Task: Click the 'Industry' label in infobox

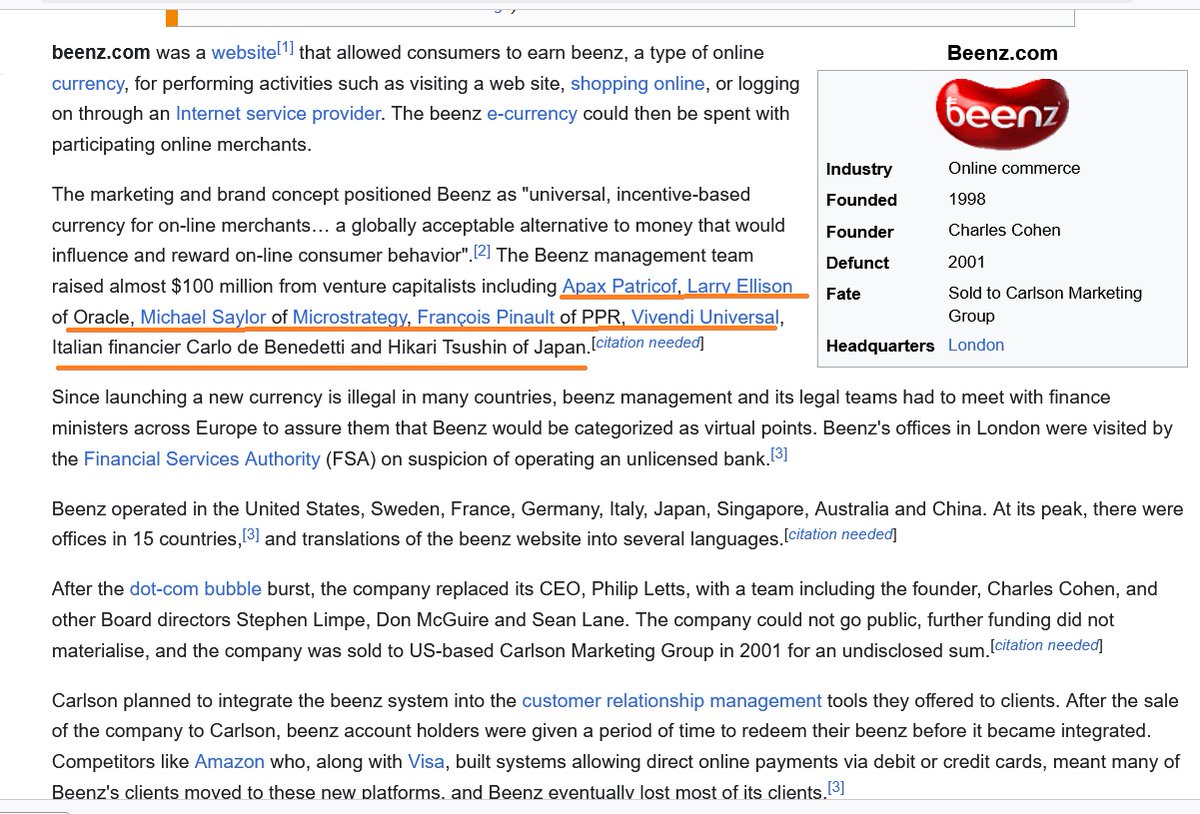Action: (858, 169)
